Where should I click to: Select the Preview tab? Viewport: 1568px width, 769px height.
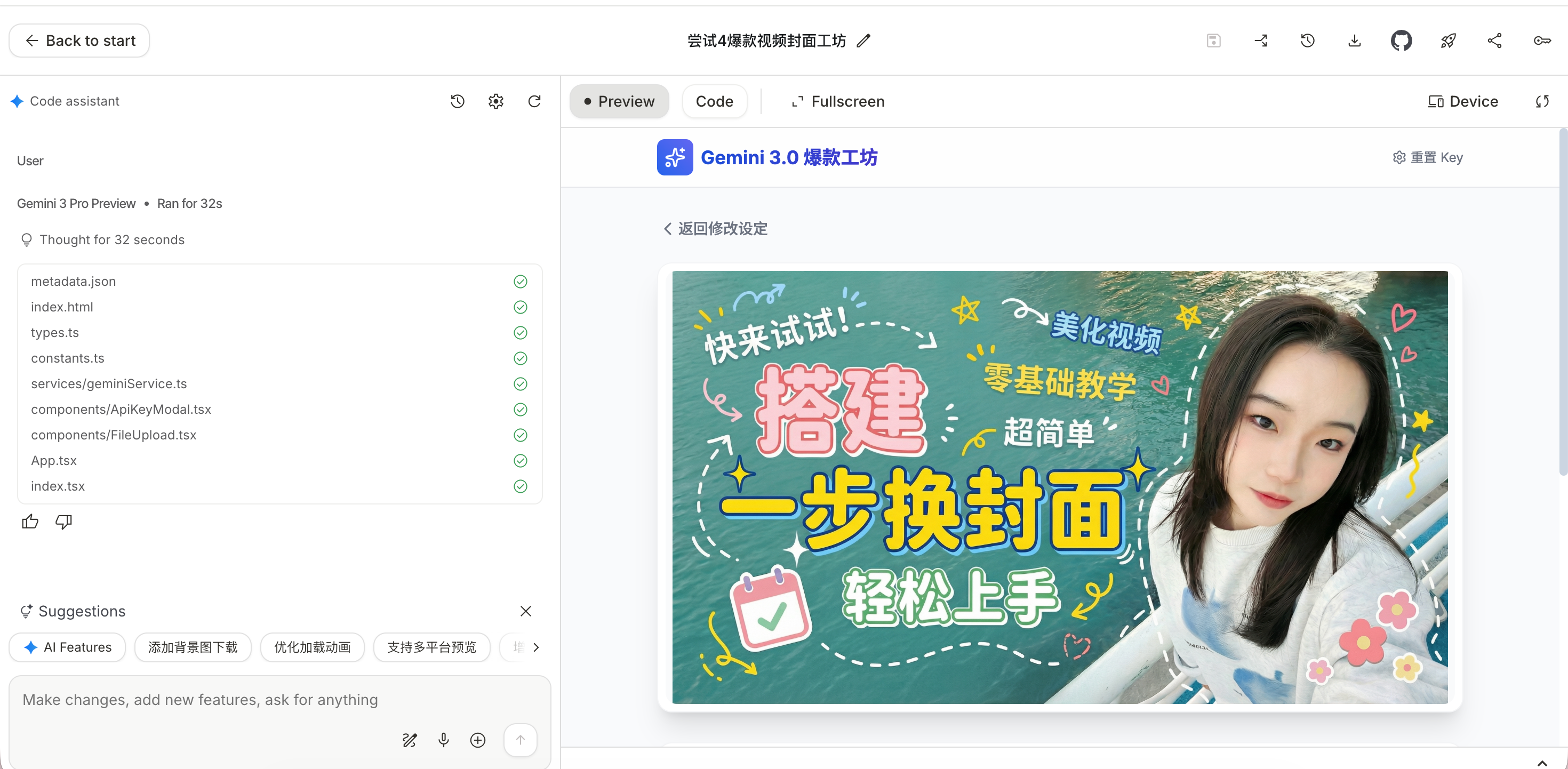[619, 101]
